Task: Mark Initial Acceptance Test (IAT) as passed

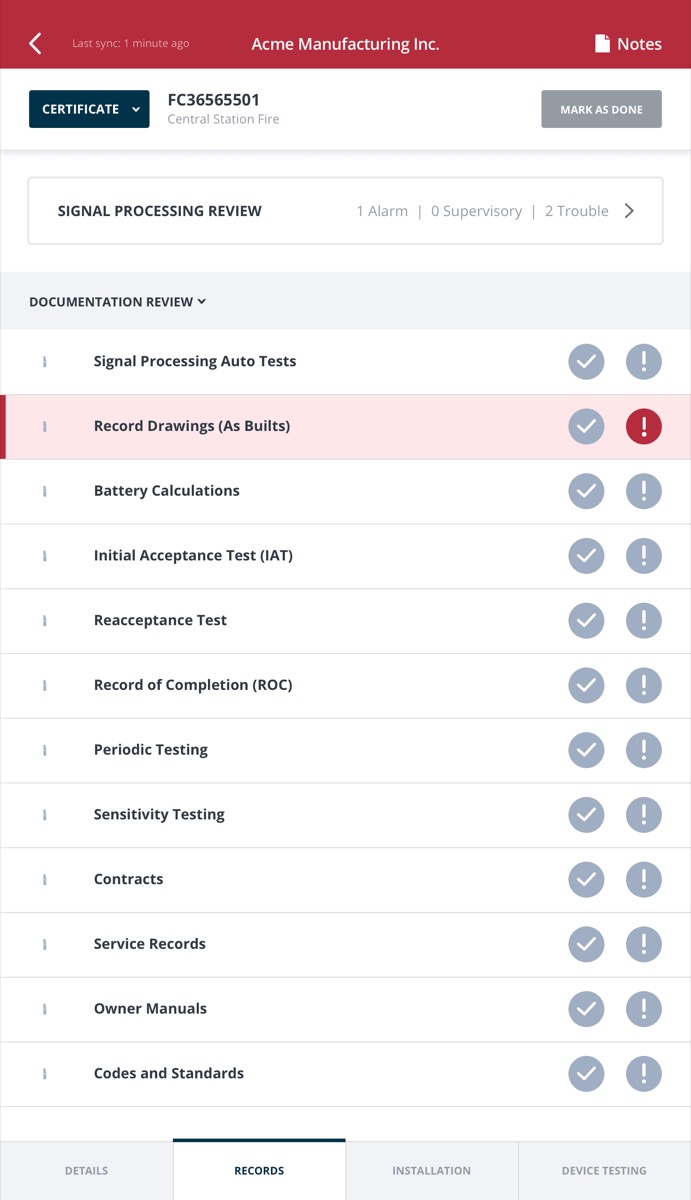Action: (587, 556)
